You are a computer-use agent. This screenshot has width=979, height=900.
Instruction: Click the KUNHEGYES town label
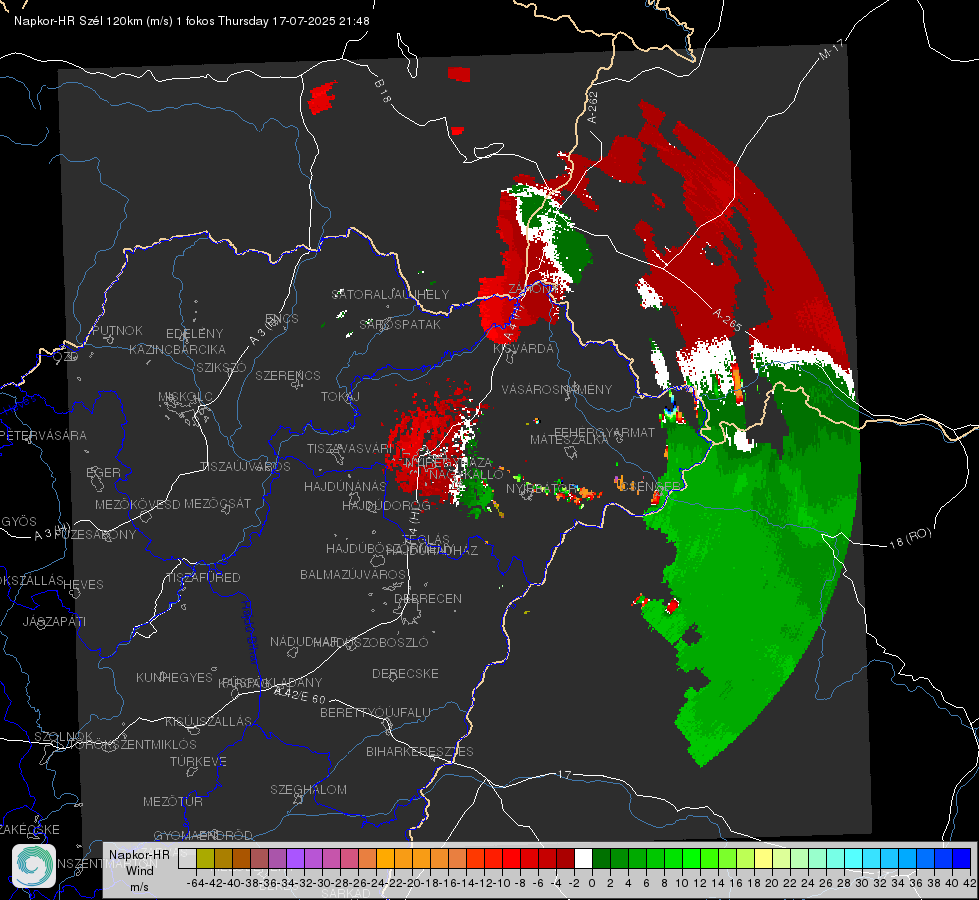click(174, 677)
